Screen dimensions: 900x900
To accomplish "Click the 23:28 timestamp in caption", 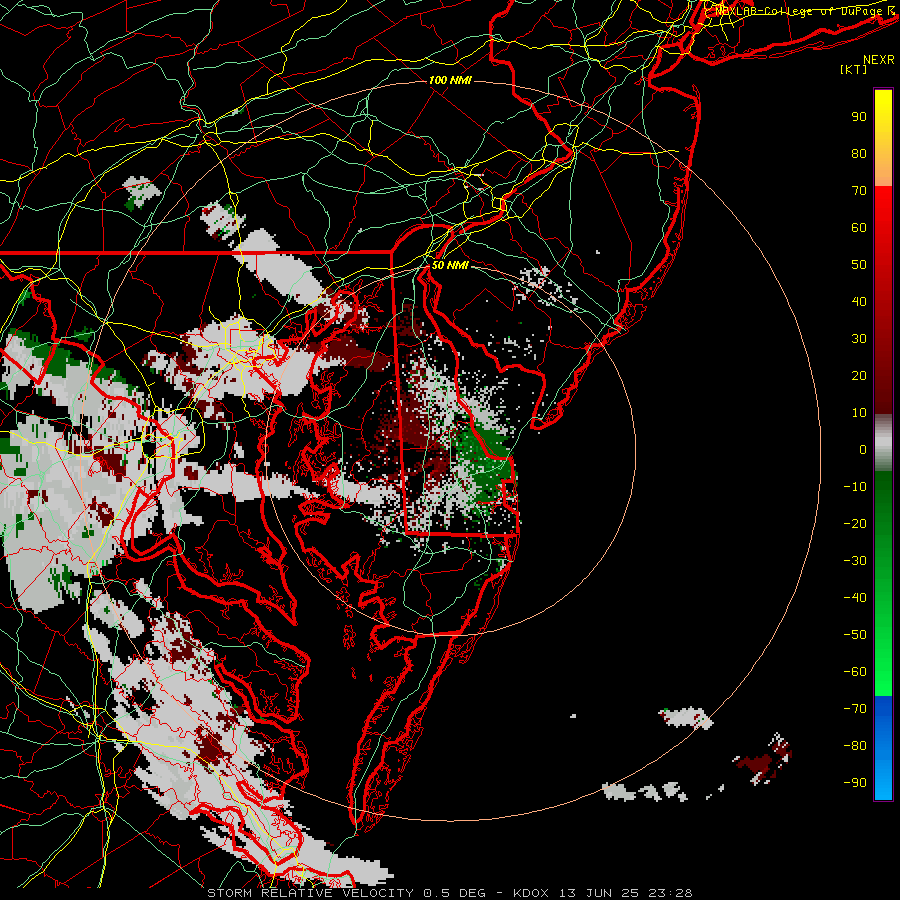I will point(670,893).
